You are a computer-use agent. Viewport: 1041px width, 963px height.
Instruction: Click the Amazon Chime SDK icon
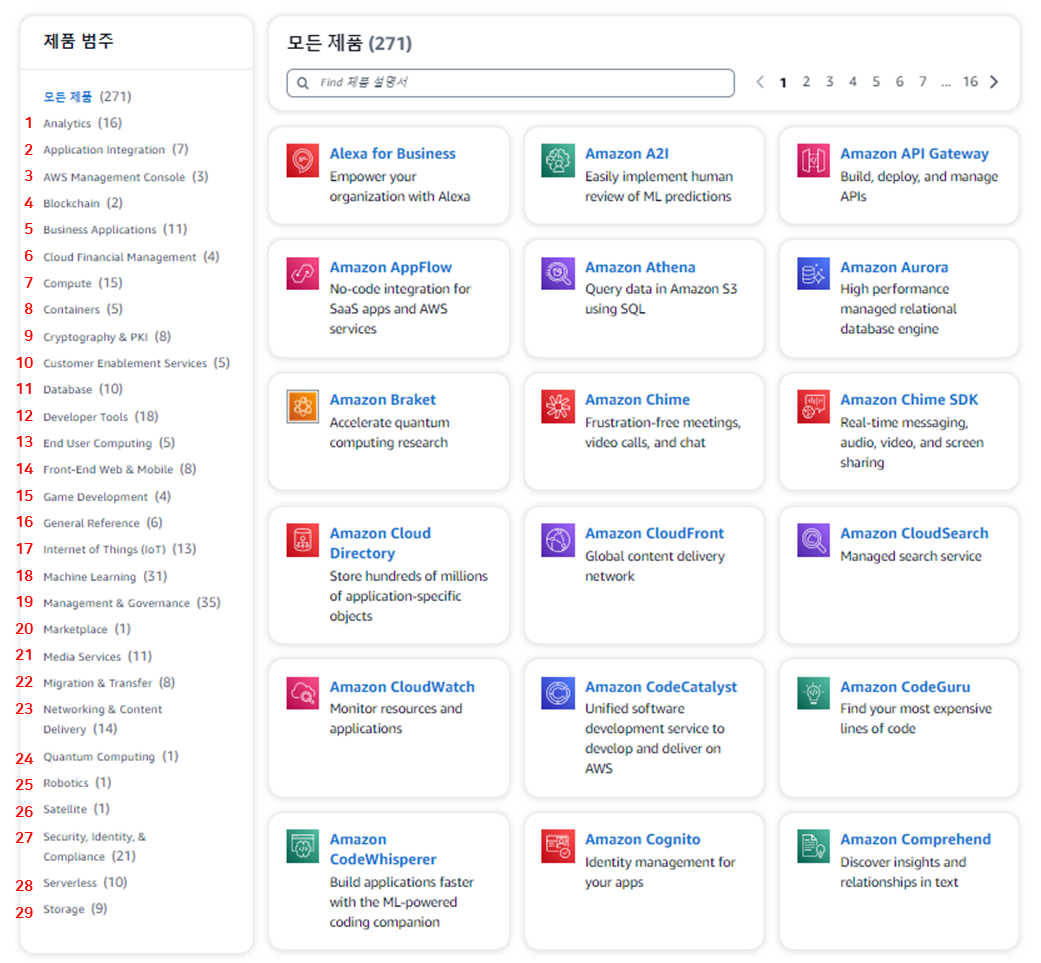pyautogui.click(x=813, y=406)
